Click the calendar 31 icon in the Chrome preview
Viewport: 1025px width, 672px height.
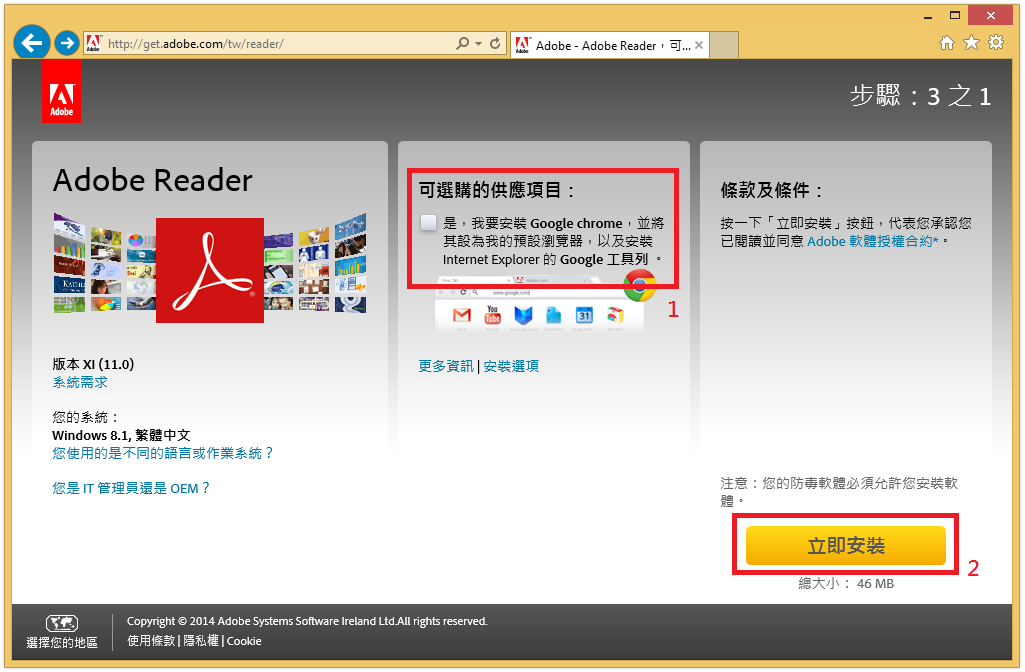click(x=584, y=315)
